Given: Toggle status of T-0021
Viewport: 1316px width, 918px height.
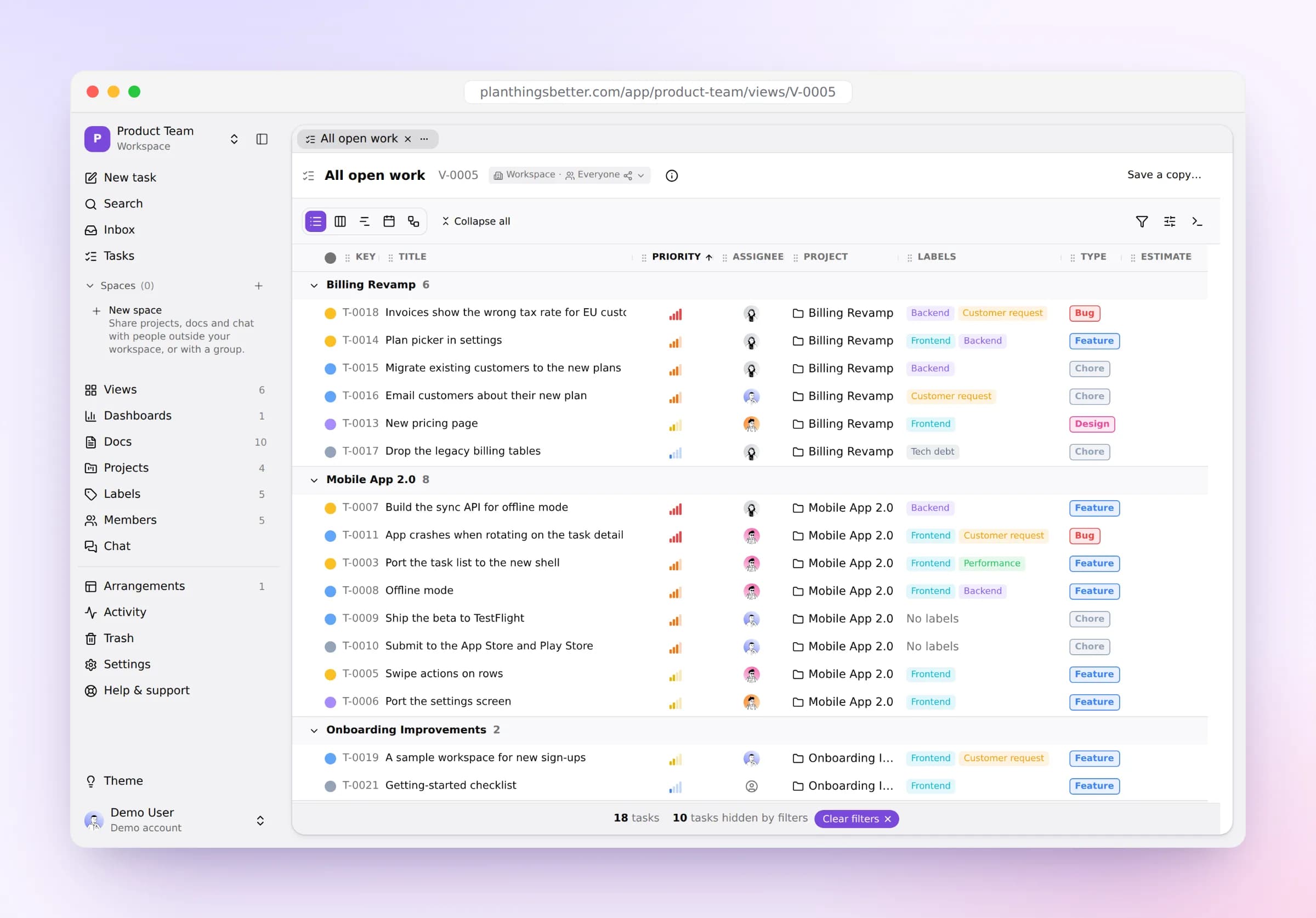Looking at the screenshot, I should [330, 786].
